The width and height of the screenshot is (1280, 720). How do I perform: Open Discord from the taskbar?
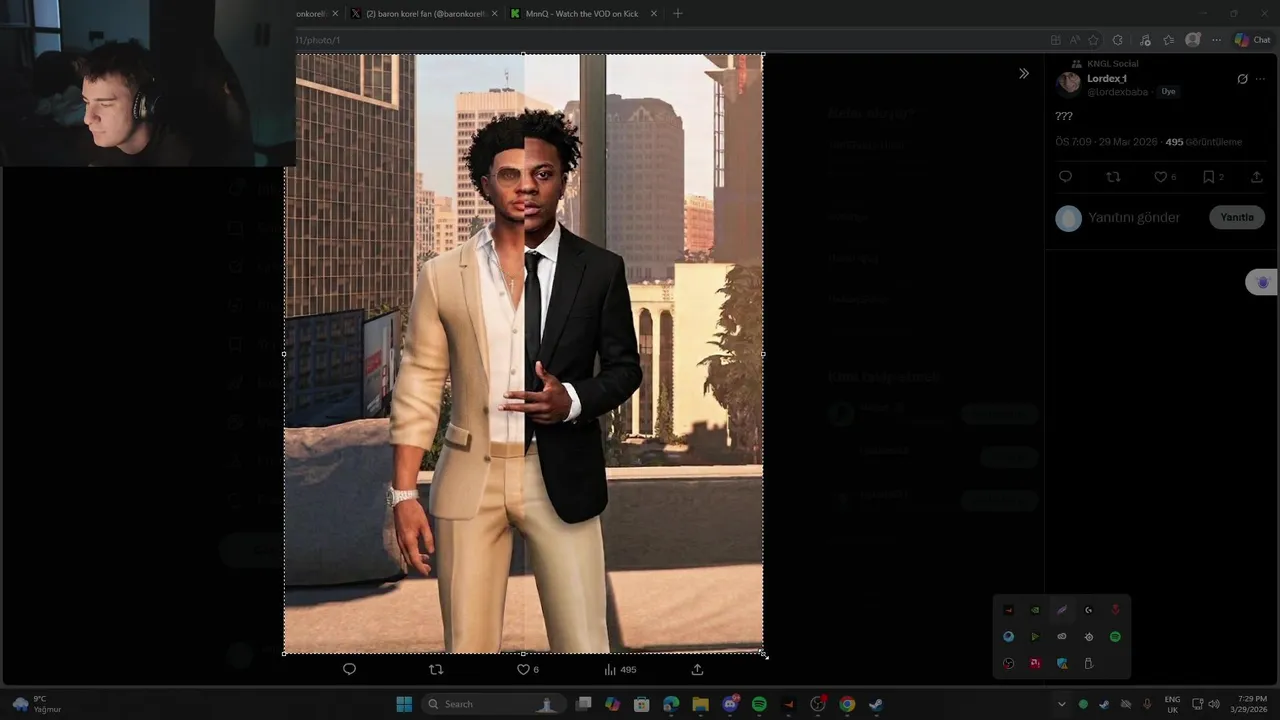click(730, 704)
